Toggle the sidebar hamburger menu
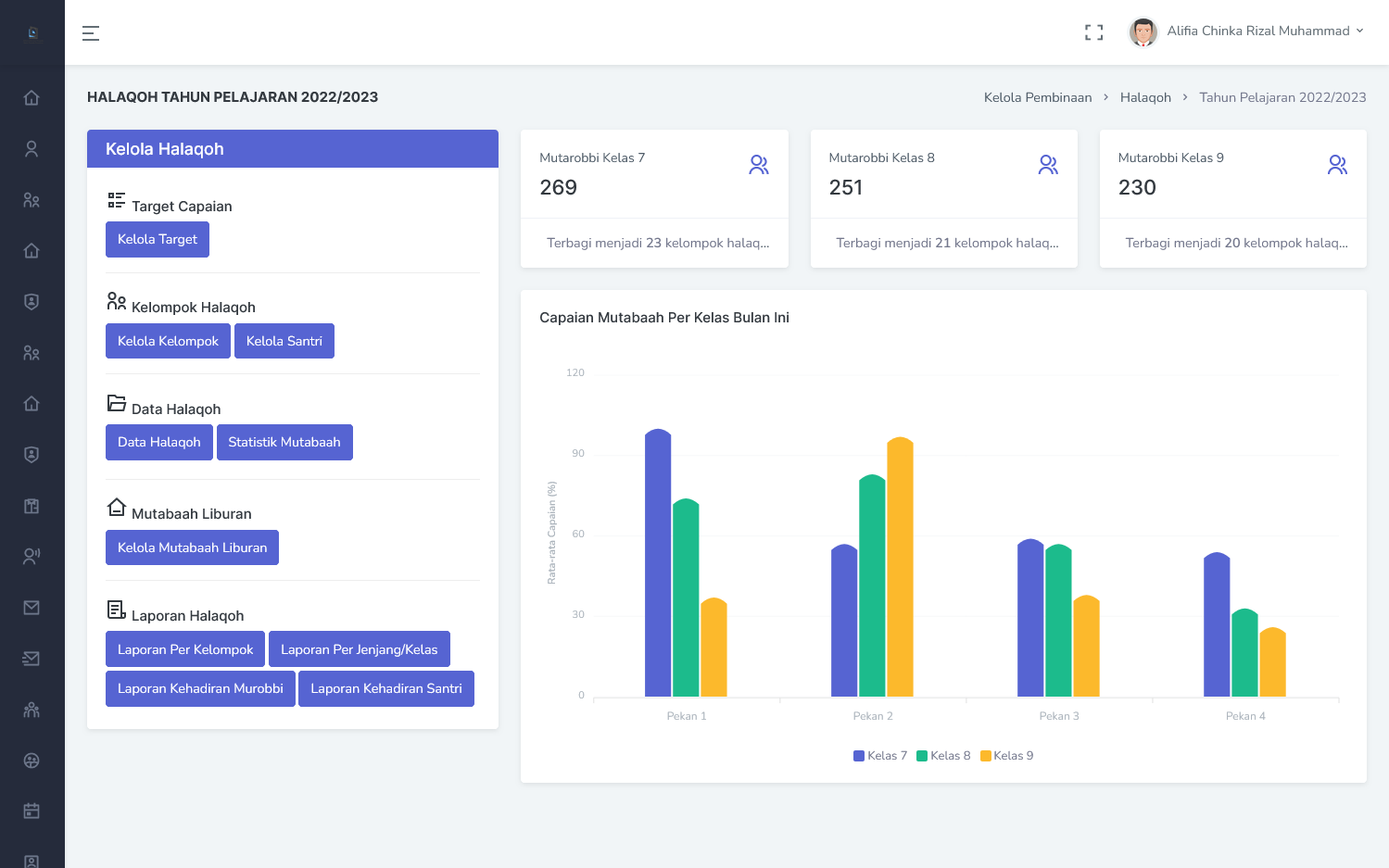Viewport: 1389px width, 868px height. tap(91, 33)
